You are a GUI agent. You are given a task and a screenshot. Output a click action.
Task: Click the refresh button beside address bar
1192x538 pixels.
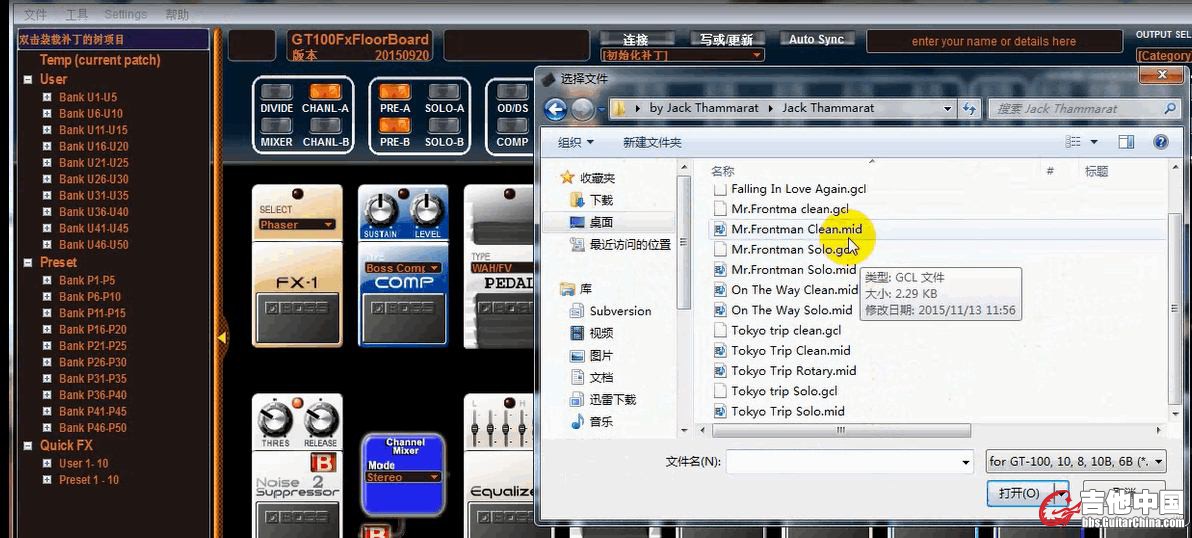969,108
